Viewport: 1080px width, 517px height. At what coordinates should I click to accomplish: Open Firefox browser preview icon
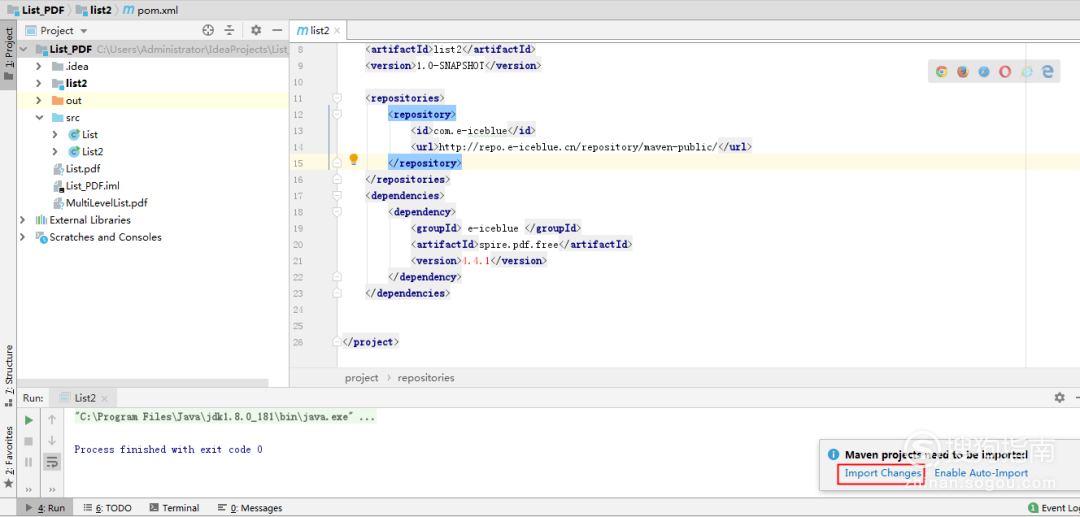[962, 72]
